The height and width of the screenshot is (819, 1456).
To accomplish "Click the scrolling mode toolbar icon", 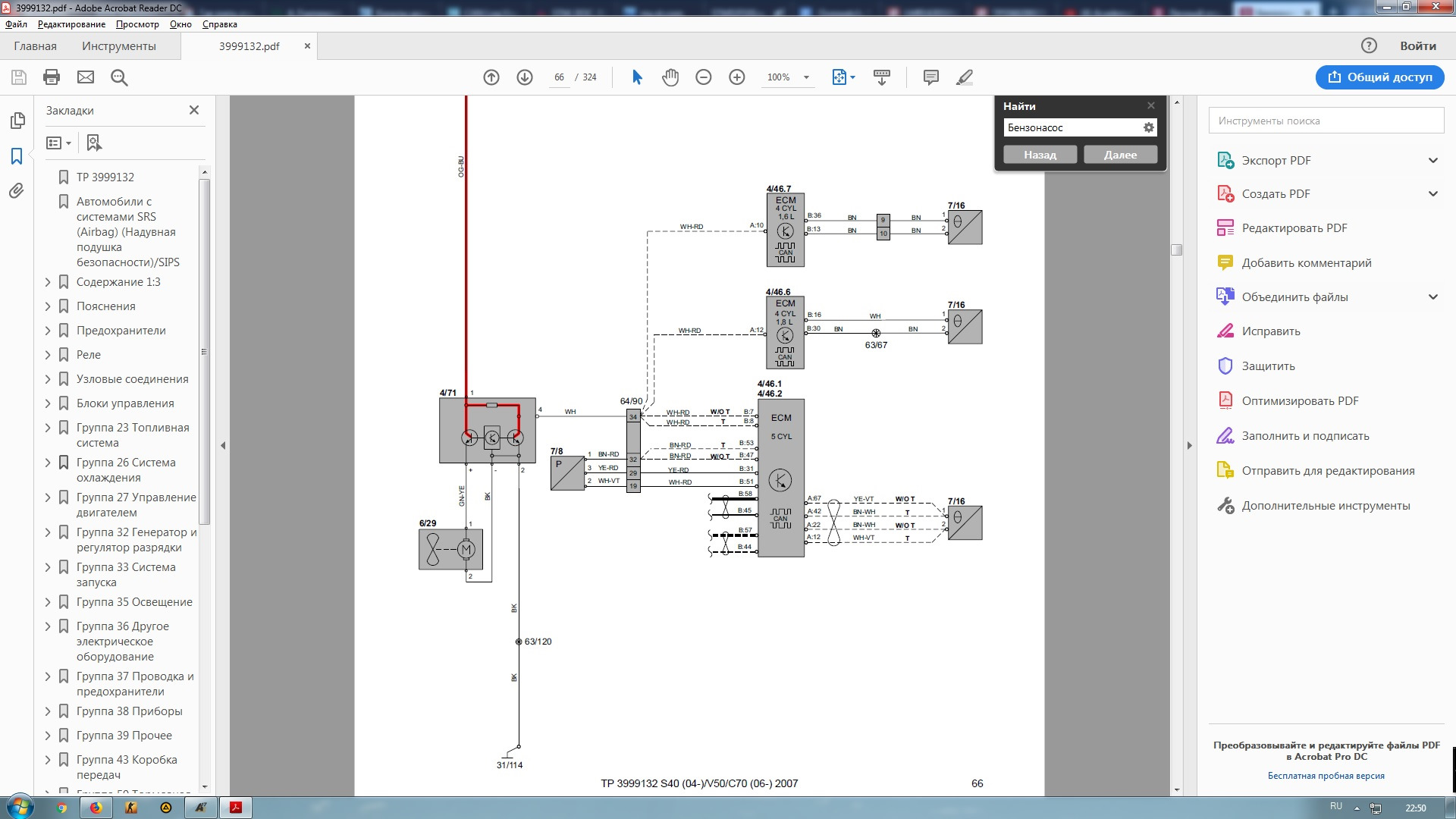I will 882,77.
